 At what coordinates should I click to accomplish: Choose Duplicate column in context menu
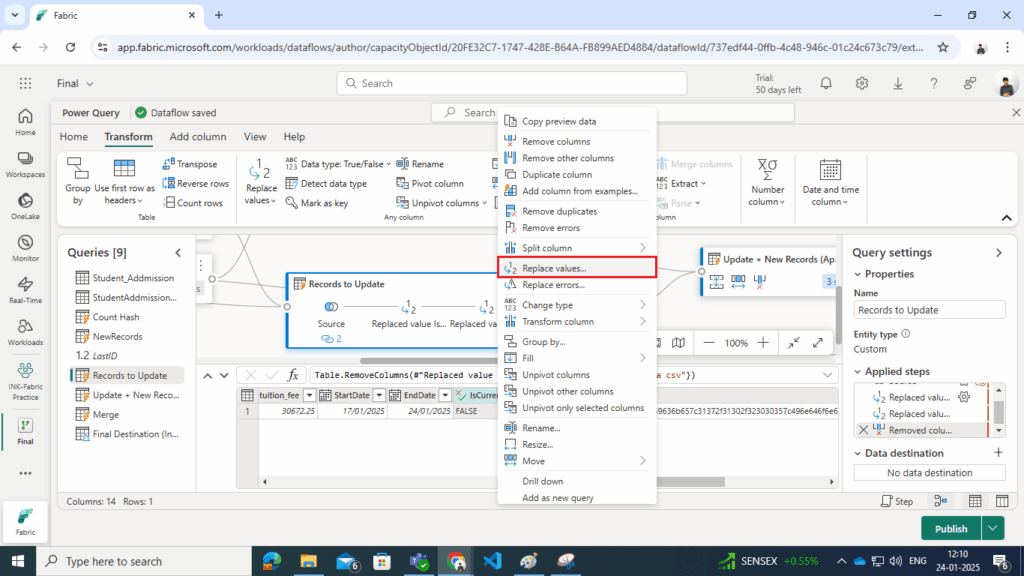(x=577, y=174)
